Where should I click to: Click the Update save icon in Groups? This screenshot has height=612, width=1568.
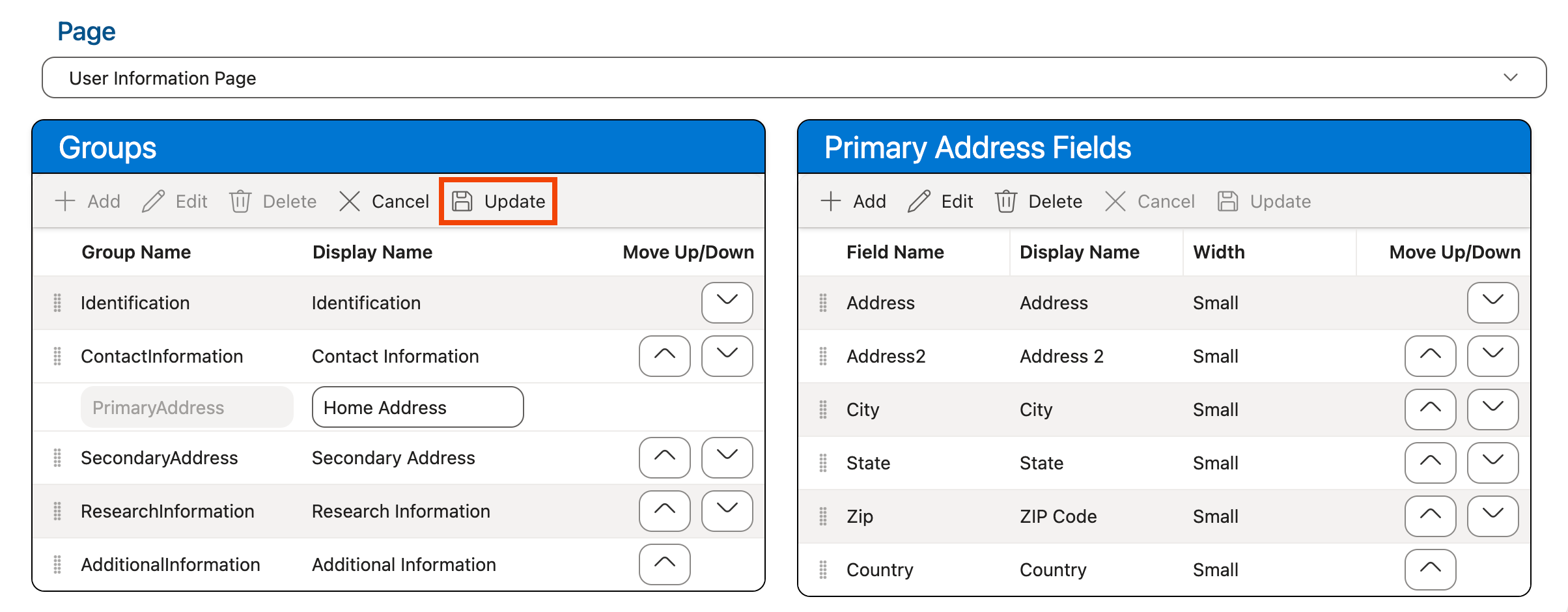click(462, 201)
